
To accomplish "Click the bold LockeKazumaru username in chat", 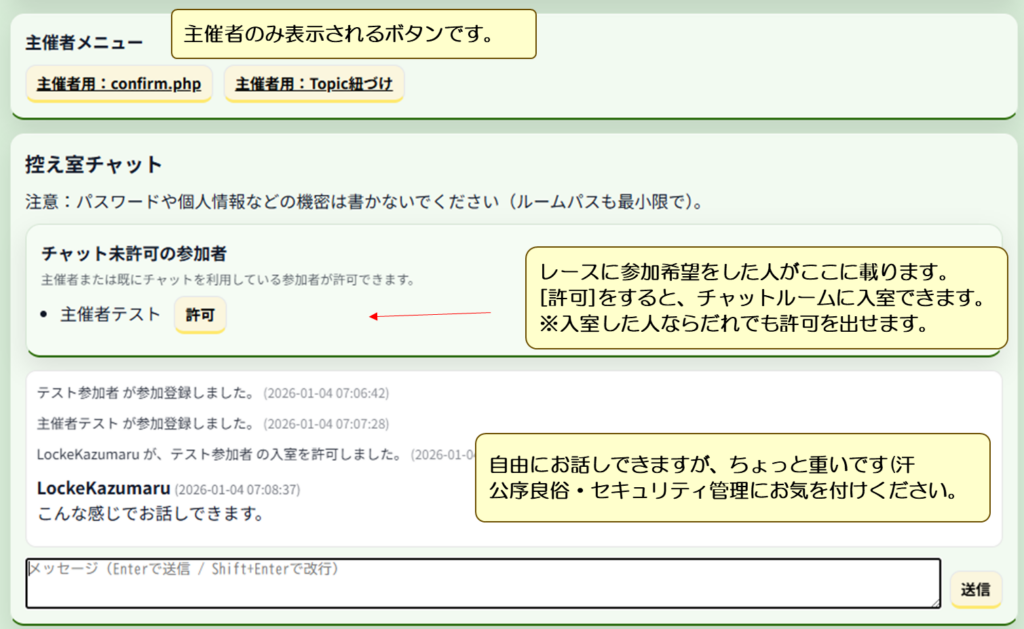I will (103, 489).
